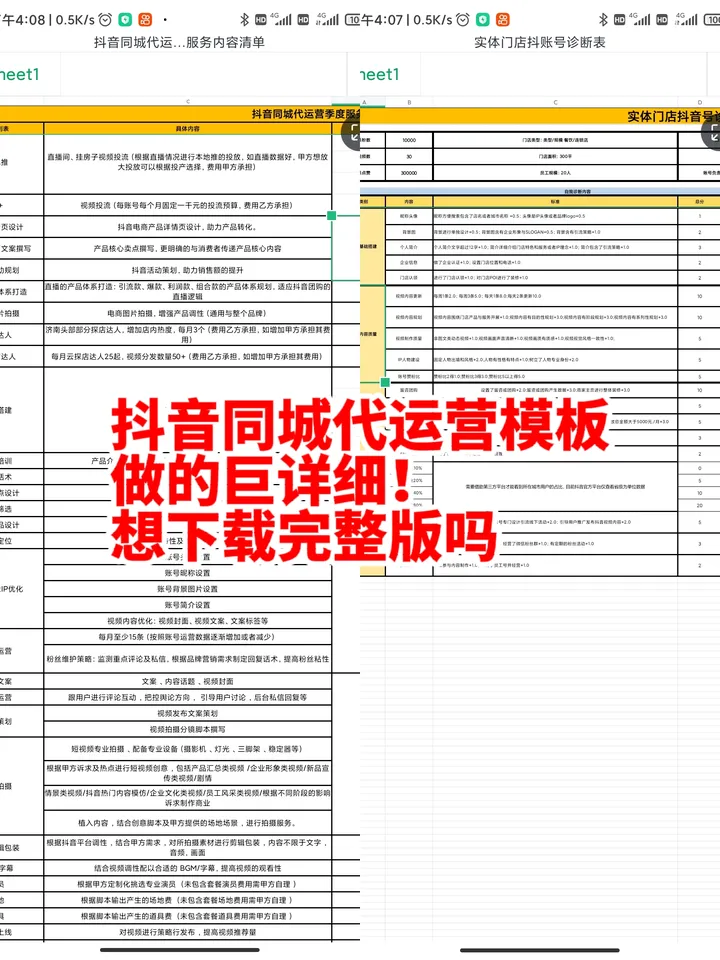The width and height of the screenshot is (720, 960).
Task: Select cell 视频内容优化: 视频封面
Action: (x=187, y=620)
